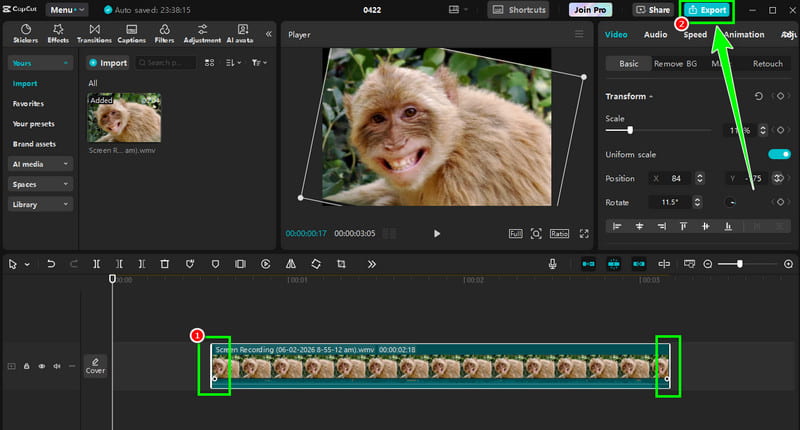Click the Import button
Viewport: 800px width, 430px height.
click(108, 63)
